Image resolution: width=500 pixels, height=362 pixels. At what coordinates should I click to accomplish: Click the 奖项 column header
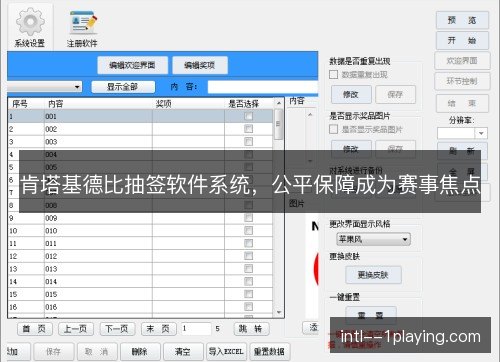coord(188,104)
